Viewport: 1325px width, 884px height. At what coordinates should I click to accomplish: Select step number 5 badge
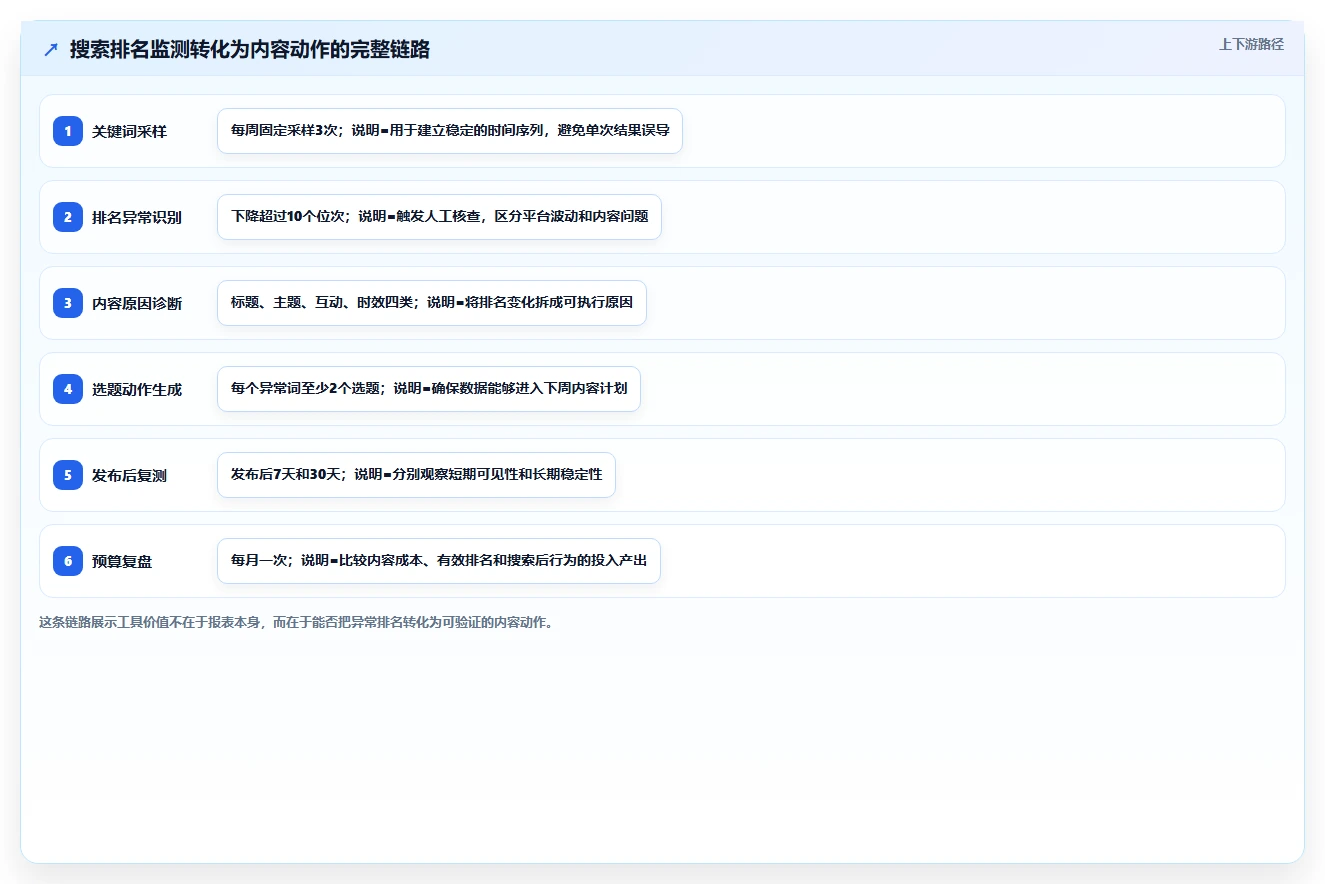pos(68,475)
